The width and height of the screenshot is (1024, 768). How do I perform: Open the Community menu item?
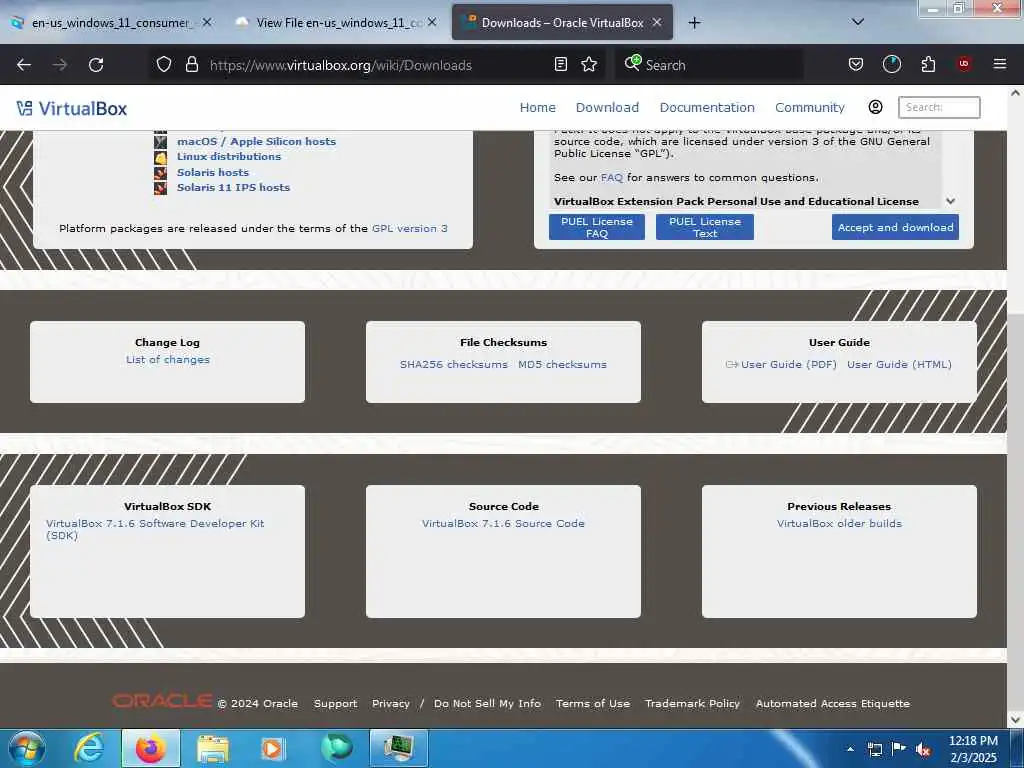point(810,108)
